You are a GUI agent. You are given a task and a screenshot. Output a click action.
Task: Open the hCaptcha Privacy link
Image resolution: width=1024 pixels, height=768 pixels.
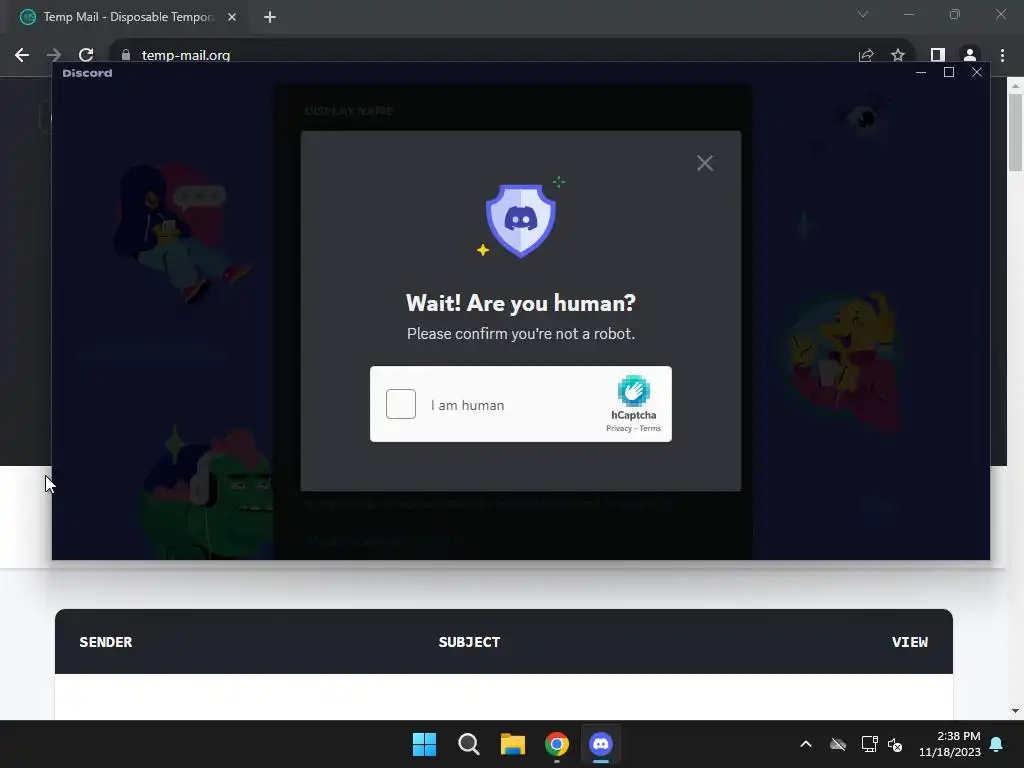click(x=618, y=428)
